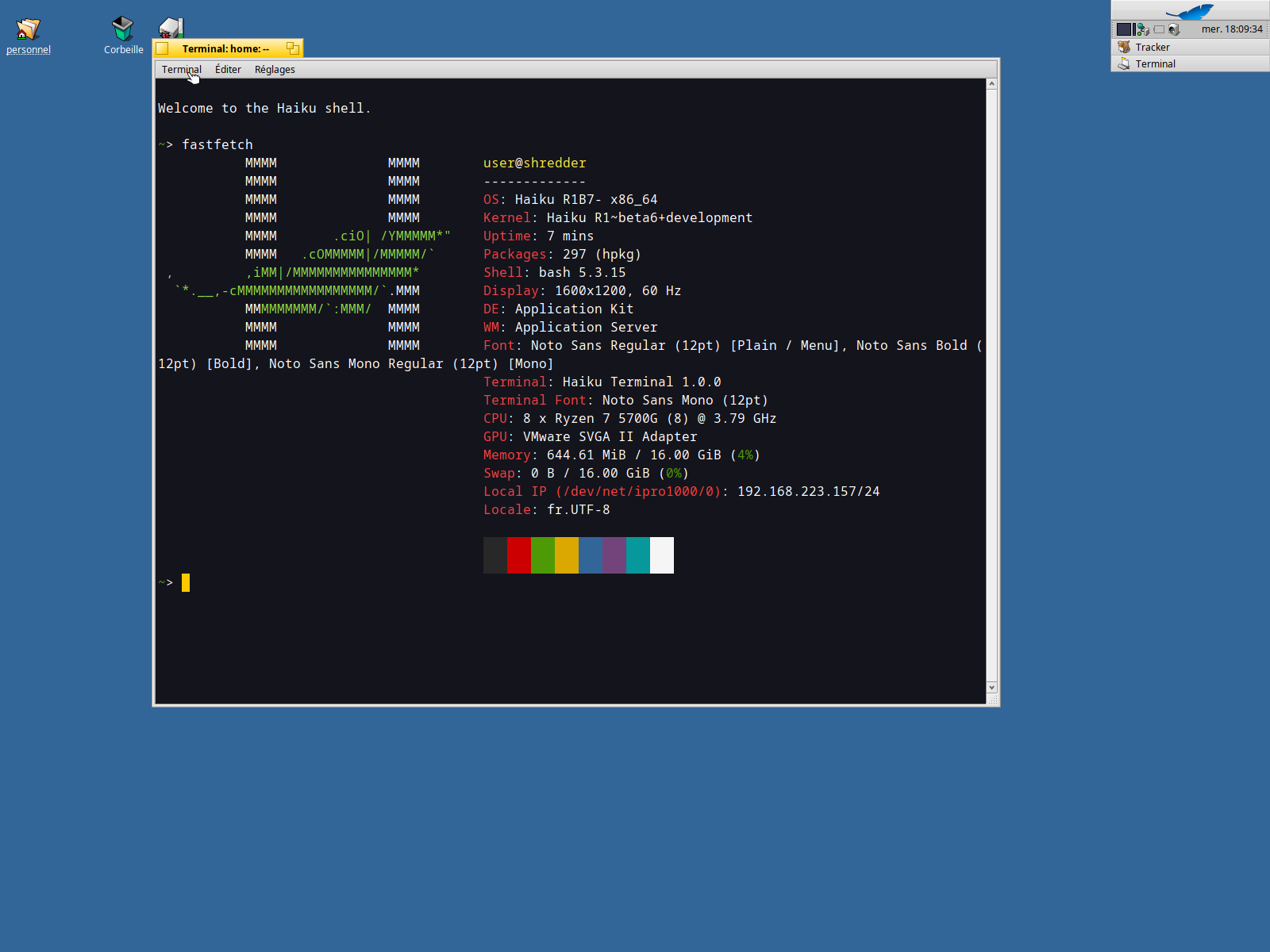Open the Terminal menu

click(x=182, y=70)
